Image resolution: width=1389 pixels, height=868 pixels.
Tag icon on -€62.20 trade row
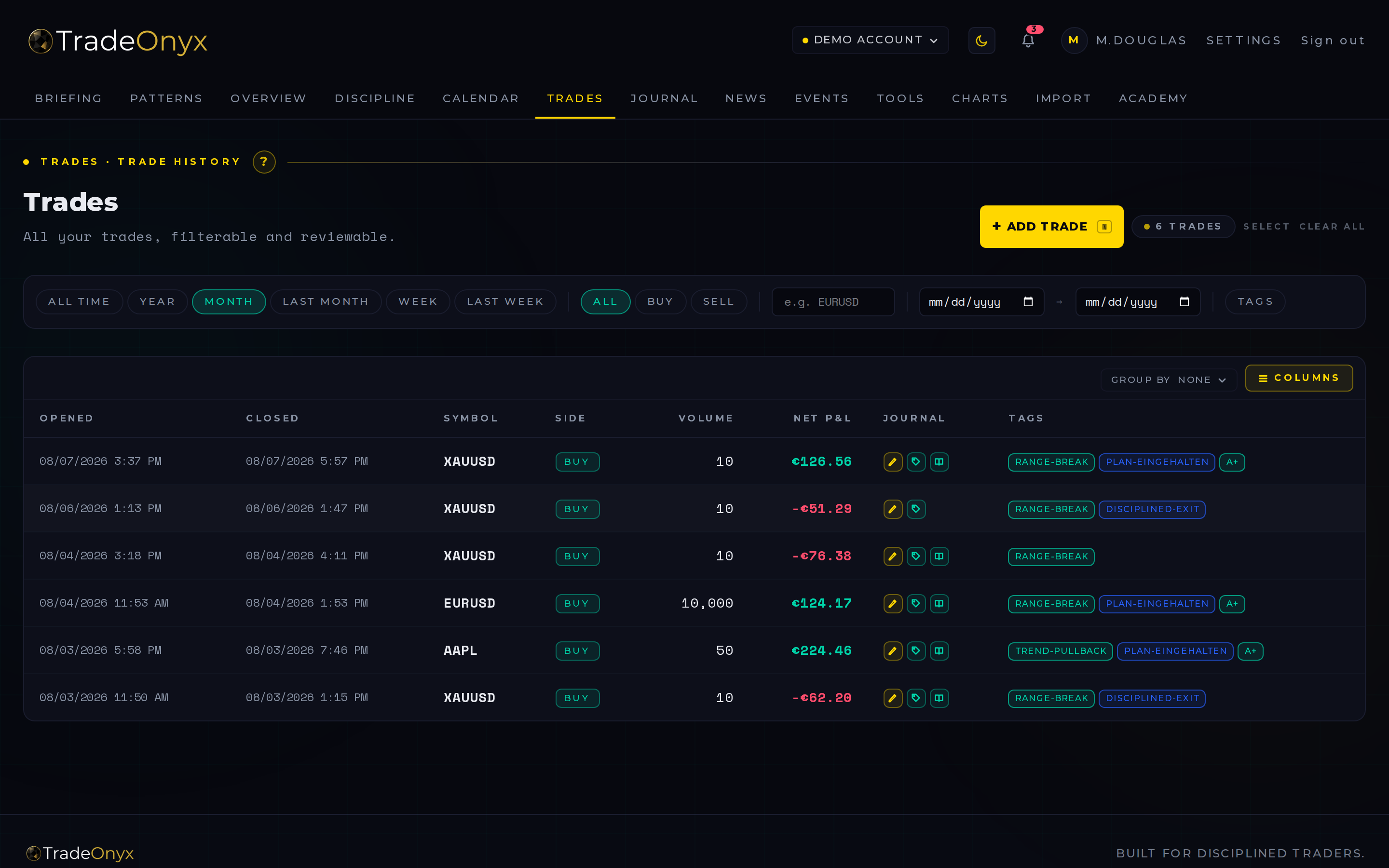(916, 698)
